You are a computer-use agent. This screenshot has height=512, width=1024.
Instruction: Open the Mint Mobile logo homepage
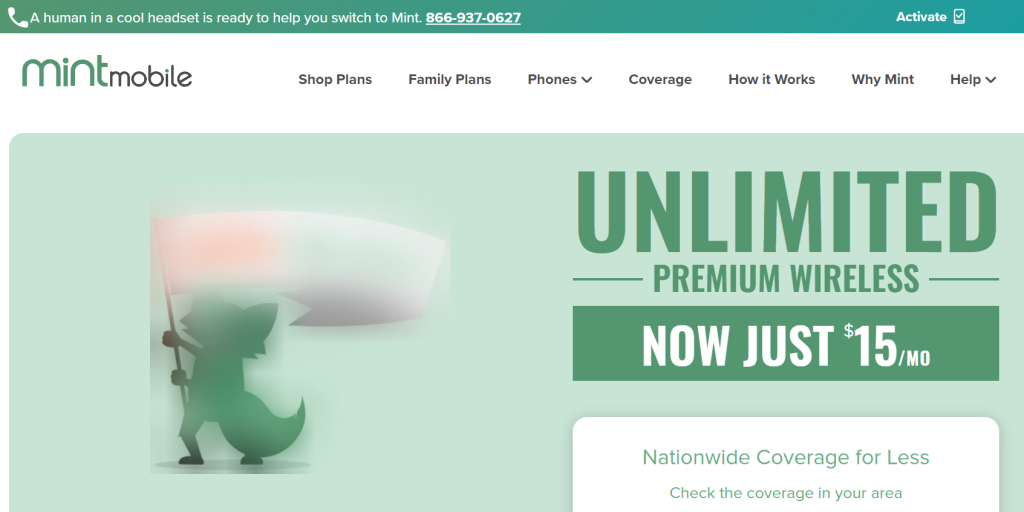point(107,71)
